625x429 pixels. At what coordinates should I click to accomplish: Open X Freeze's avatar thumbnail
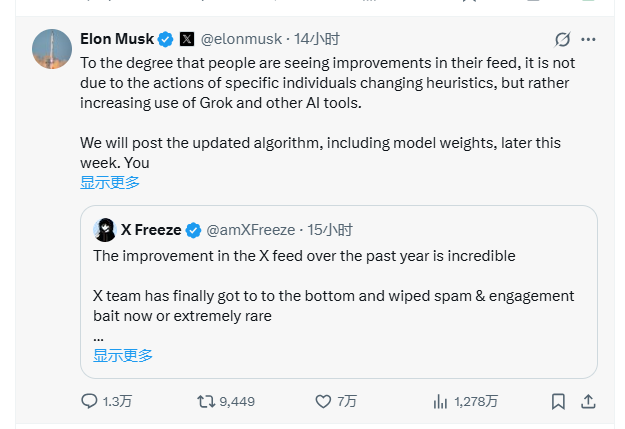(x=104, y=230)
